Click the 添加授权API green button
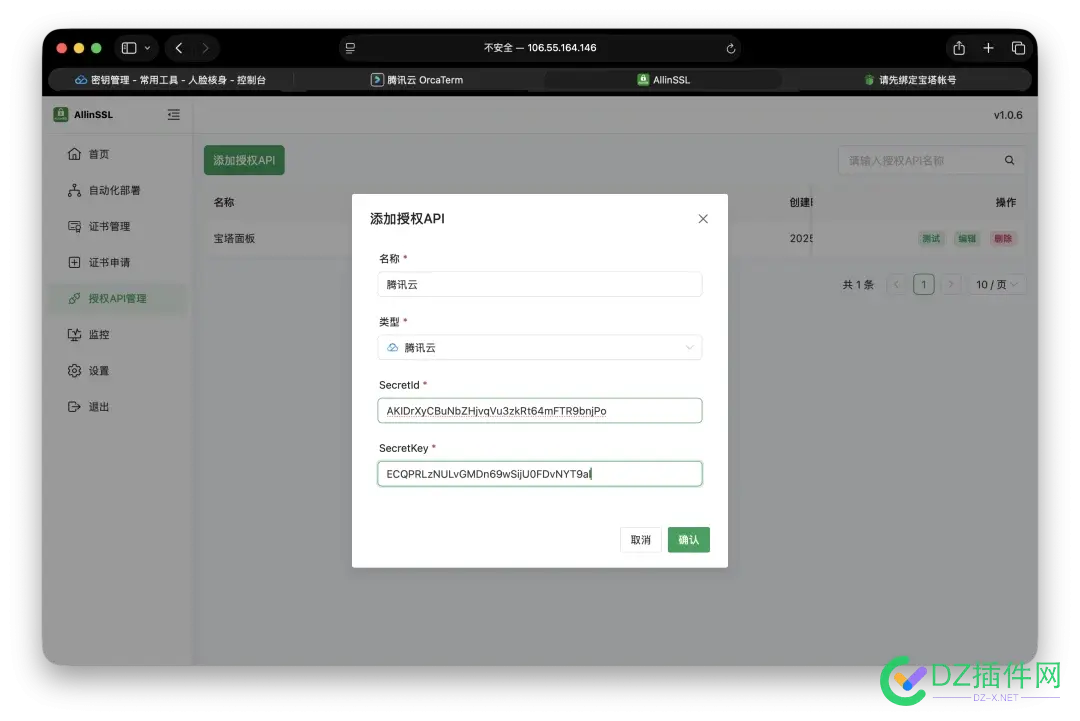Image resolution: width=1080 pixels, height=721 pixels. (x=244, y=160)
